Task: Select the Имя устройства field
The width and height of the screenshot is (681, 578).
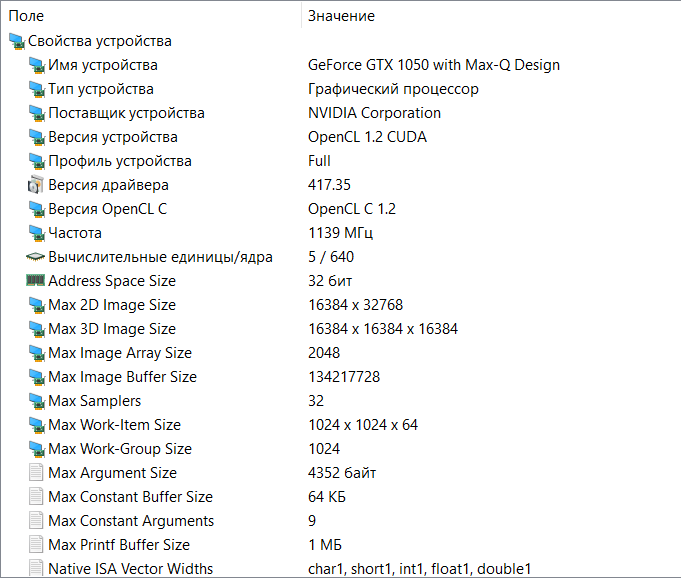Action: (x=103, y=65)
